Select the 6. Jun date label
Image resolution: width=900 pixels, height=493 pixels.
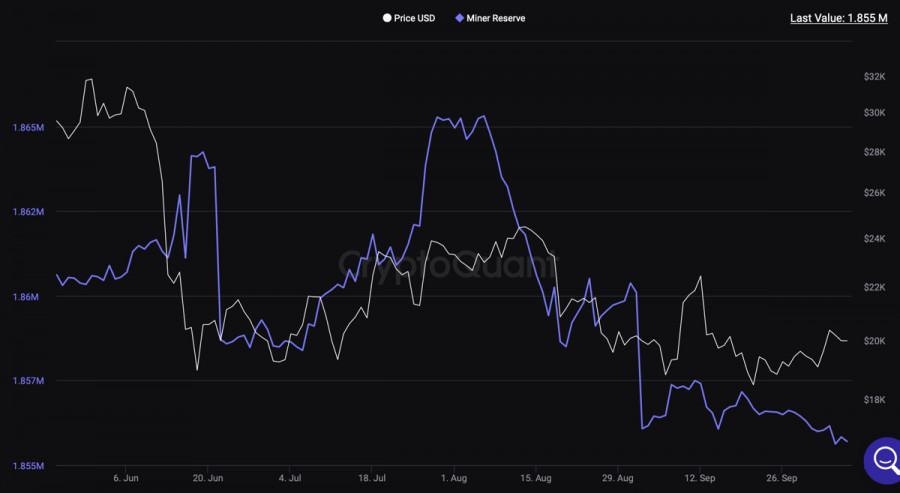pos(124,479)
